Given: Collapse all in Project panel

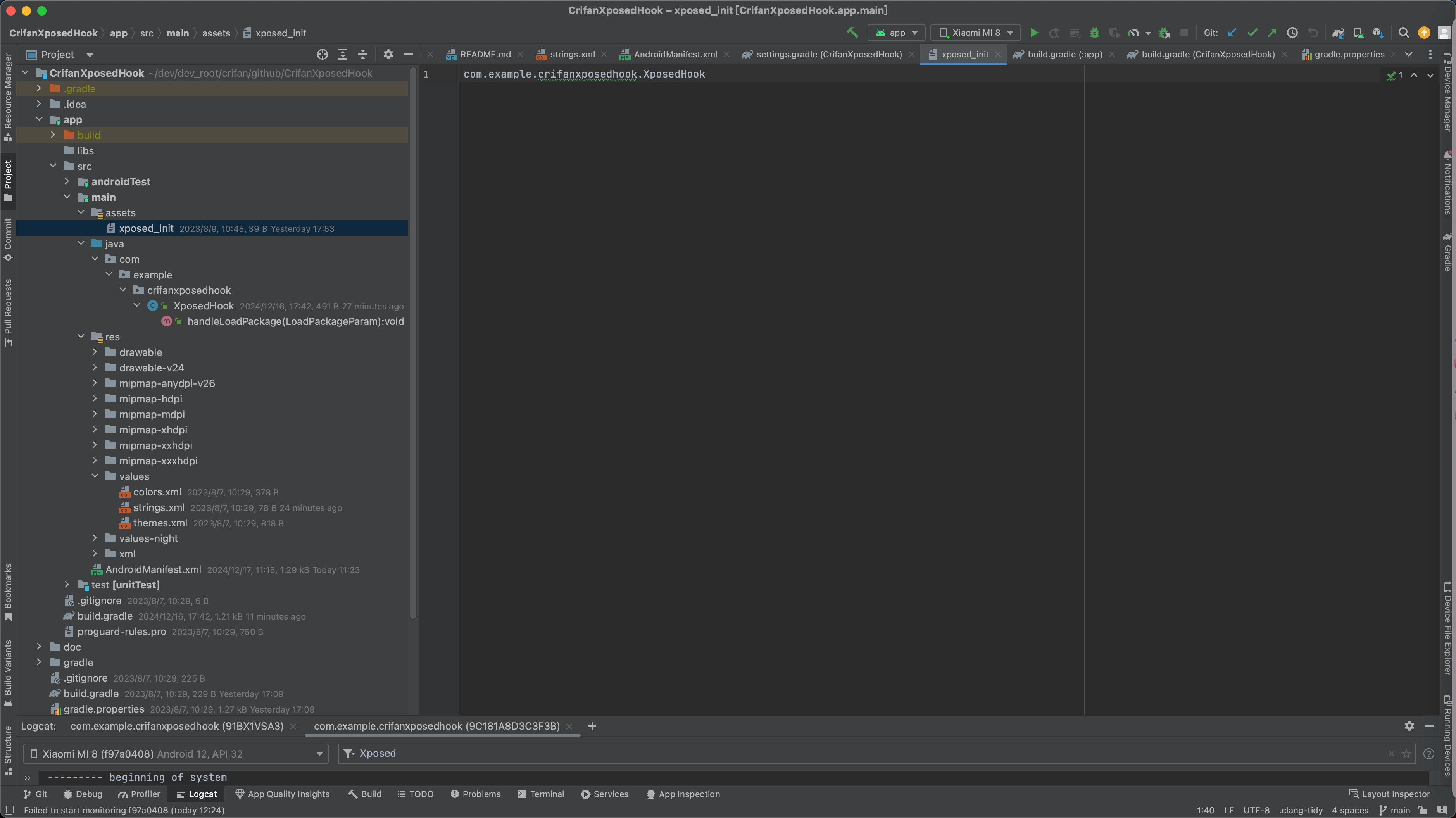Looking at the screenshot, I should [x=363, y=54].
